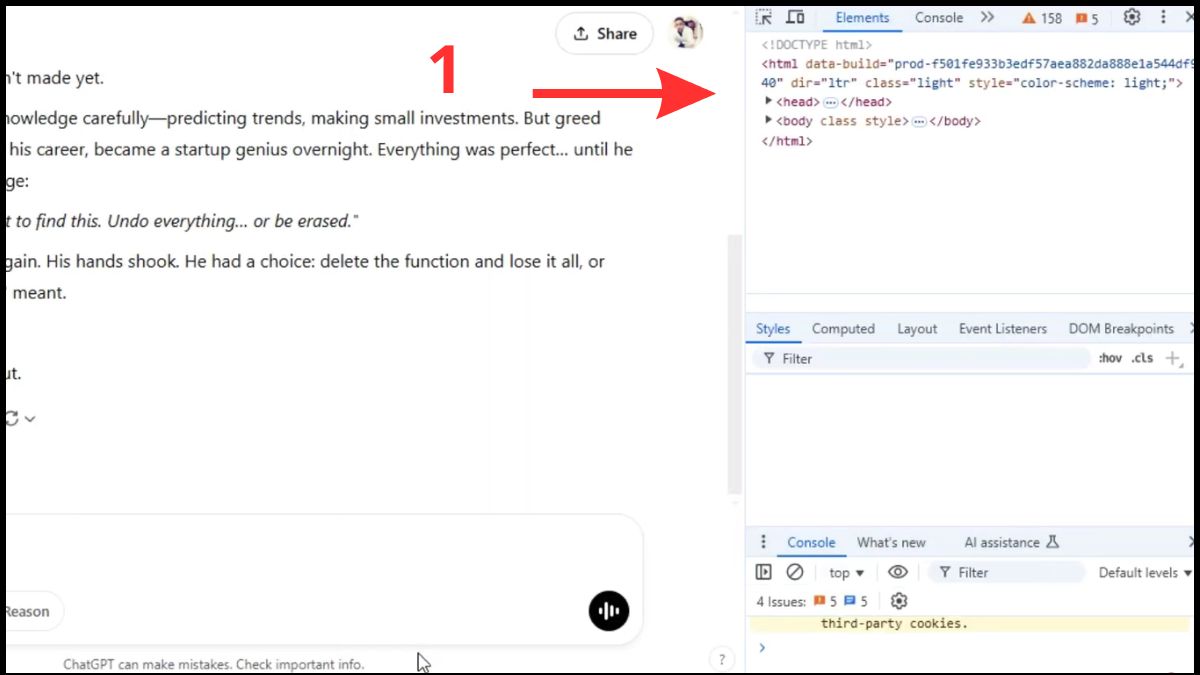
Task: Click the Styles pane Filter field
Action: (920, 358)
